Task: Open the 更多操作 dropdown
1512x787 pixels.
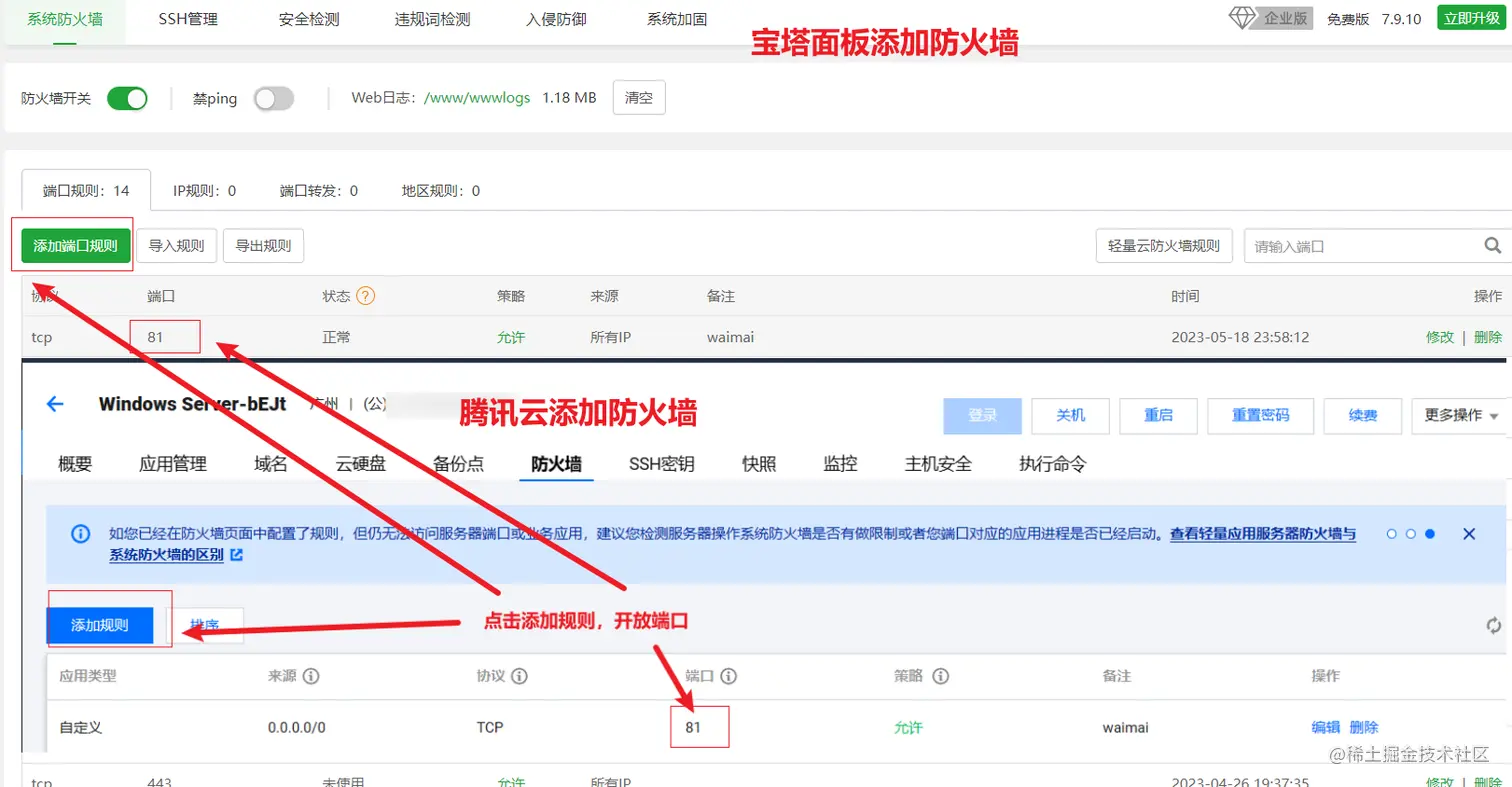Action: point(1461,415)
